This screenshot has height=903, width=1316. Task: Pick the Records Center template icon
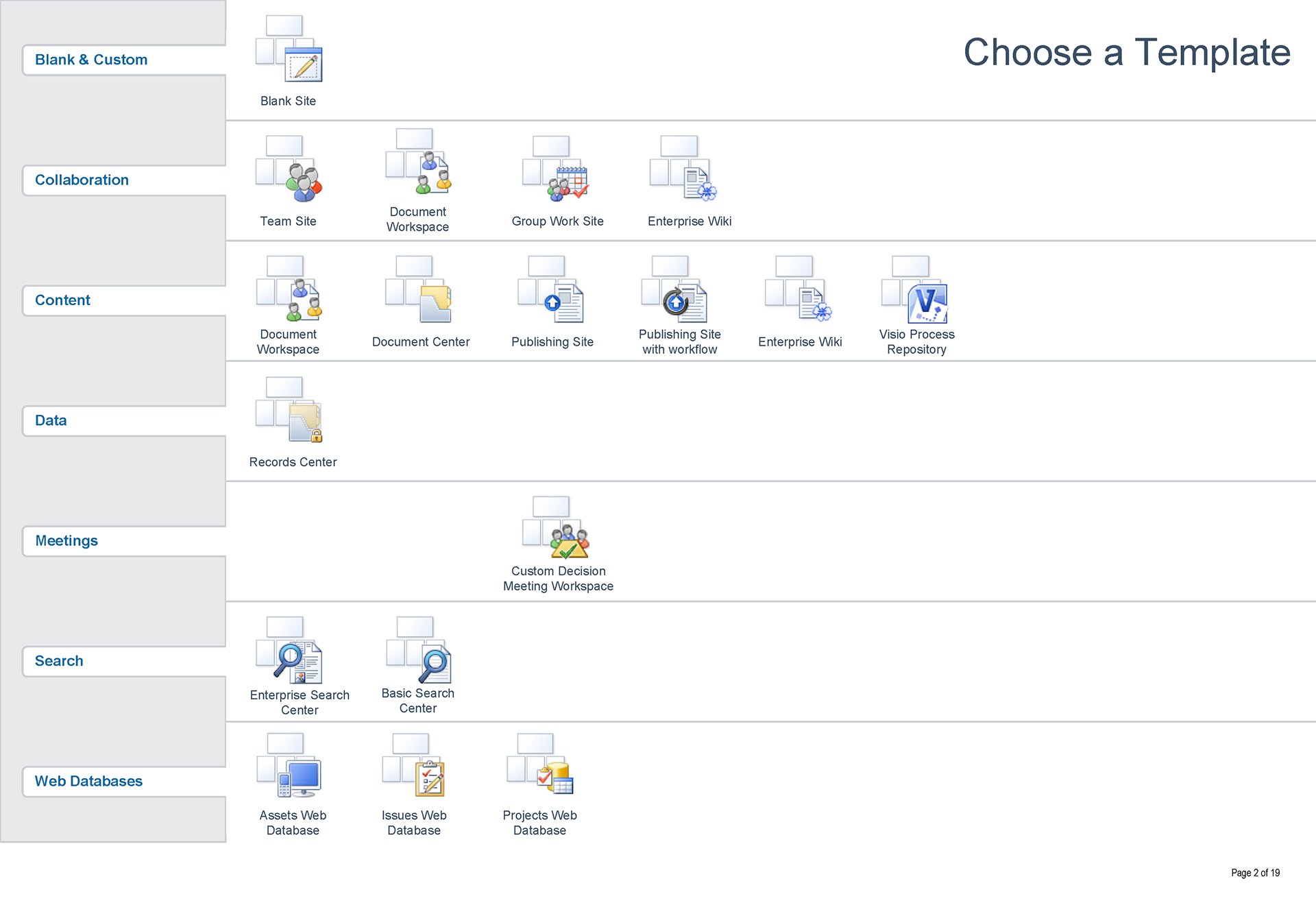click(289, 410)
